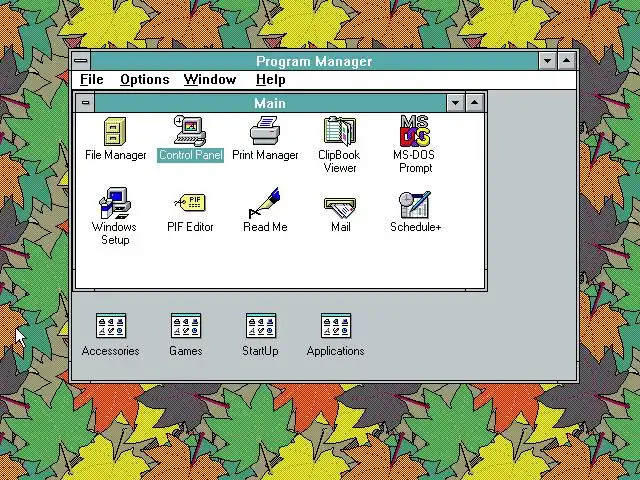Viewport: 640px width, 480px height.
Task: Select the Windows Setup icon
Action: click(115, 203)
